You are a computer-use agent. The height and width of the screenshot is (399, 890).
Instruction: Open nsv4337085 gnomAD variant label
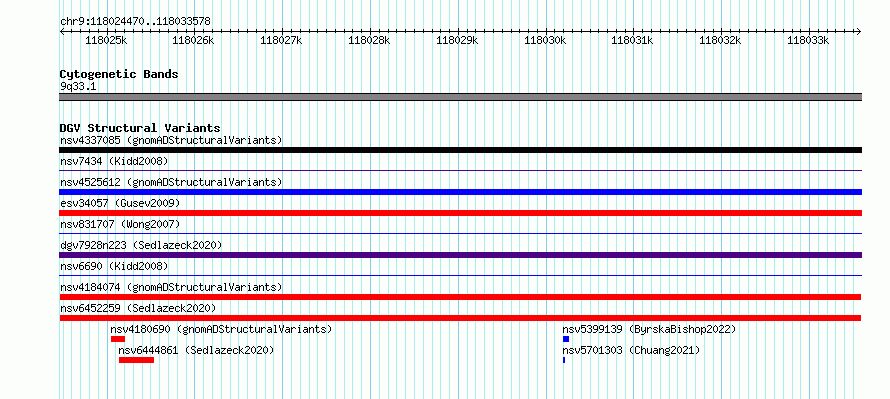[x=171, y=140]
